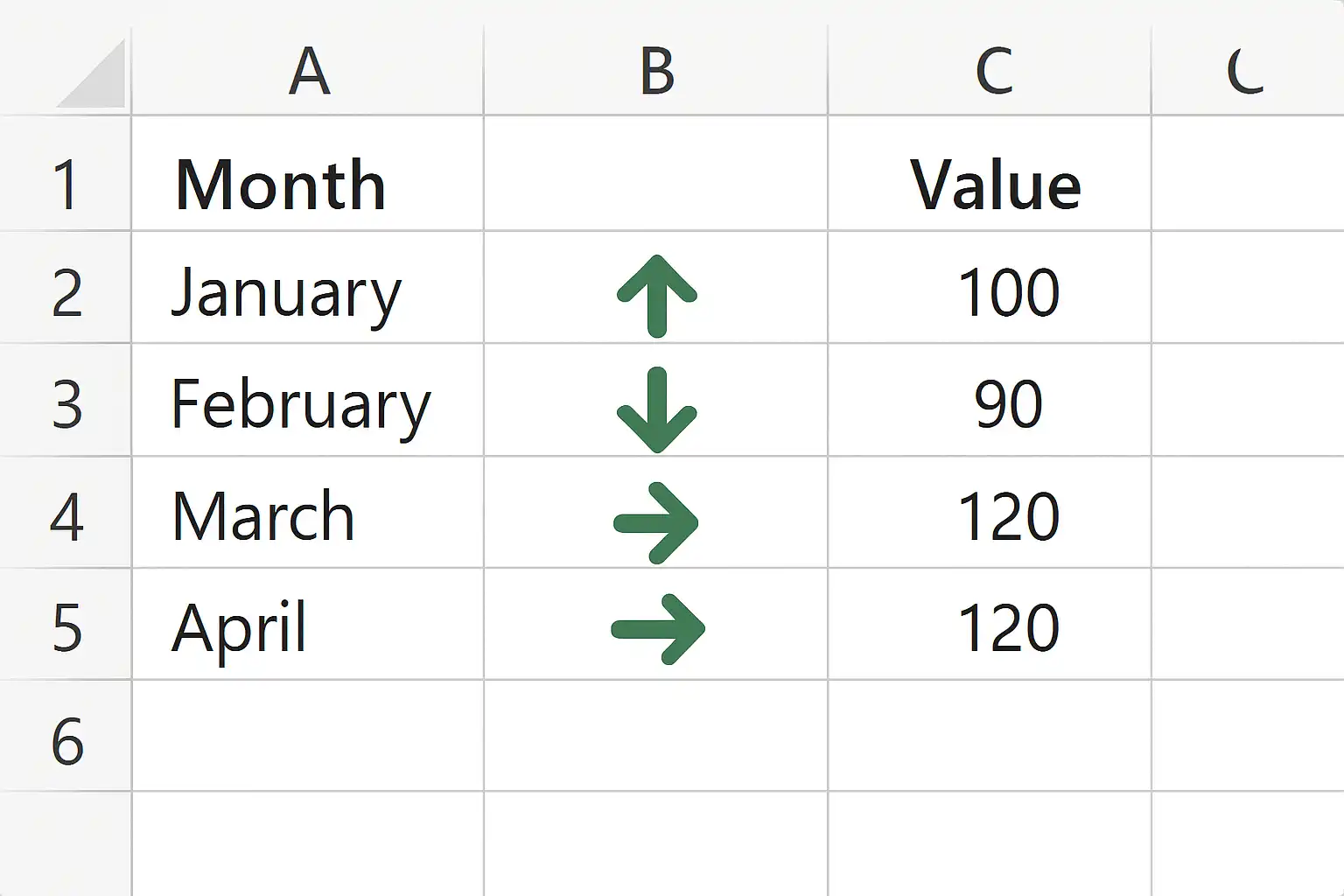
Task: Click the March cell
Action: (x=308, y=513)
